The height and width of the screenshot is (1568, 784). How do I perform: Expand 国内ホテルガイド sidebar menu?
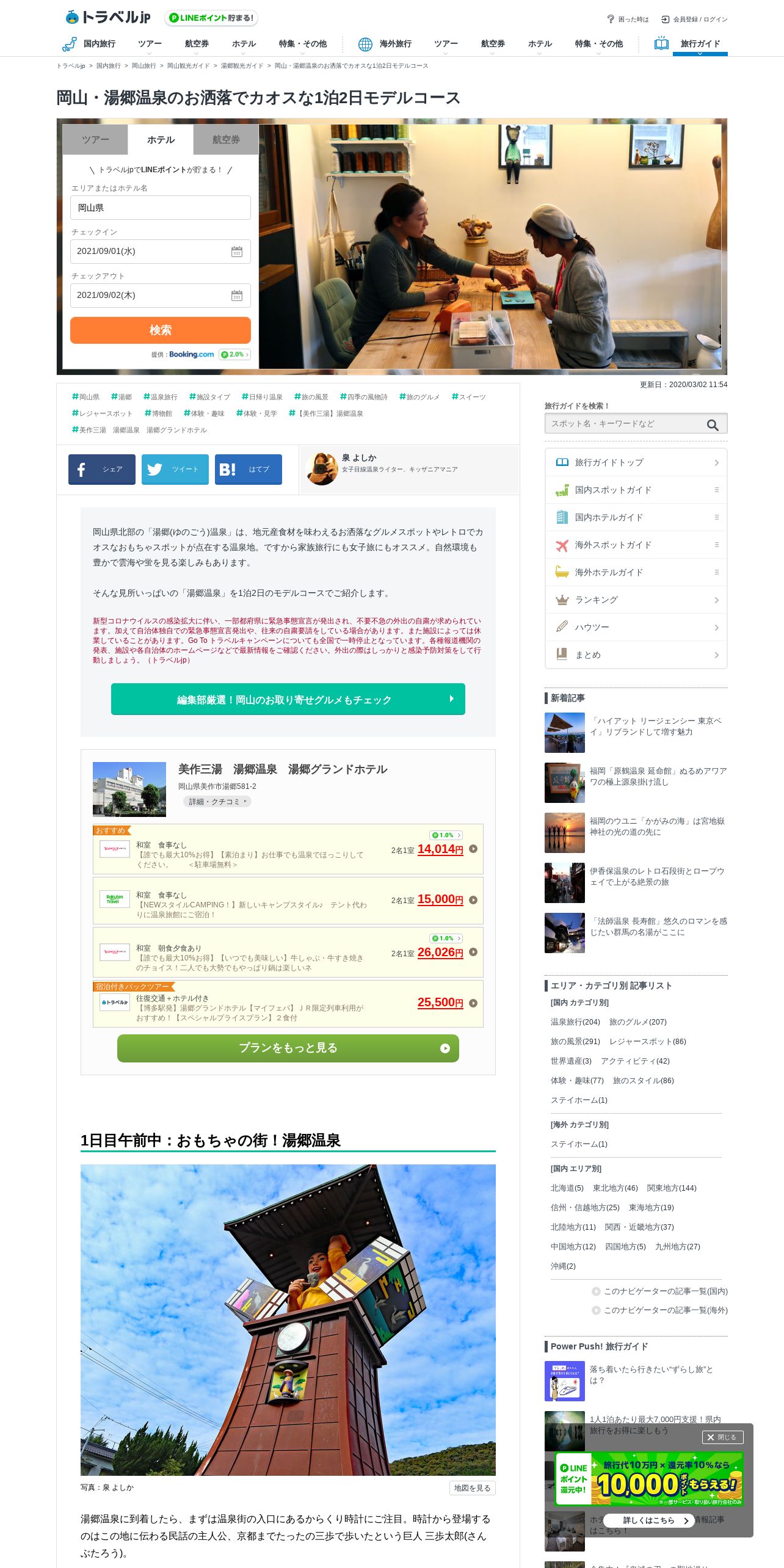[717, 517]
